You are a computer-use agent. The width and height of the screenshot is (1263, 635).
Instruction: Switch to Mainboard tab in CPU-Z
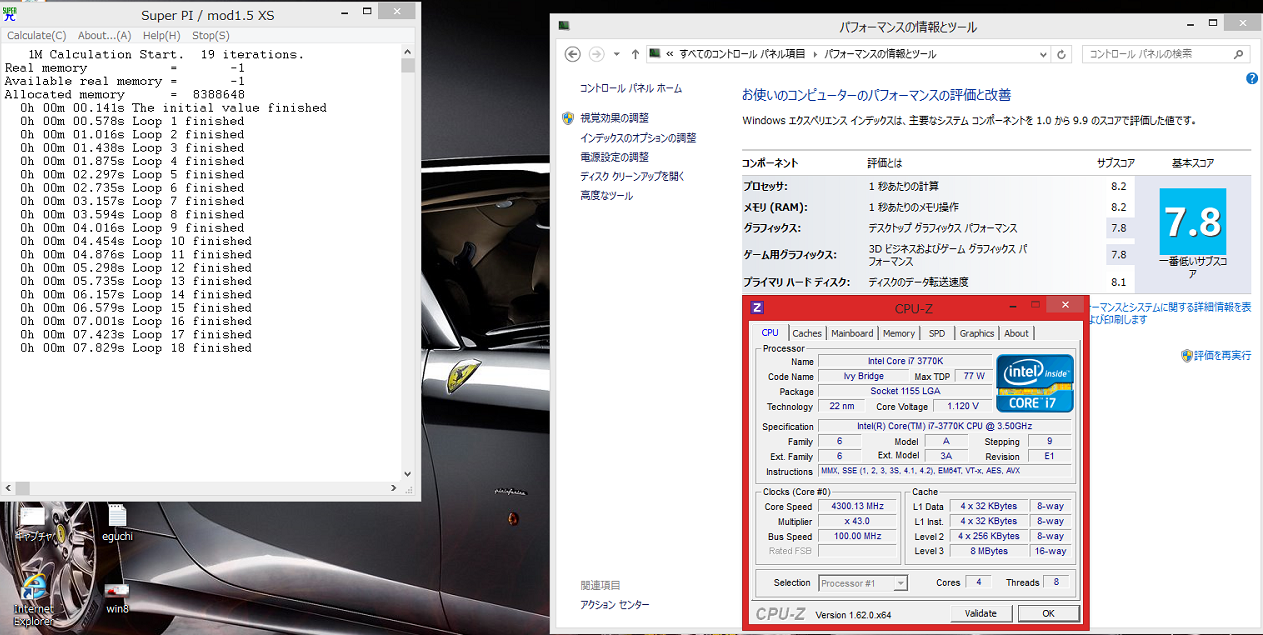coord(852,334)
